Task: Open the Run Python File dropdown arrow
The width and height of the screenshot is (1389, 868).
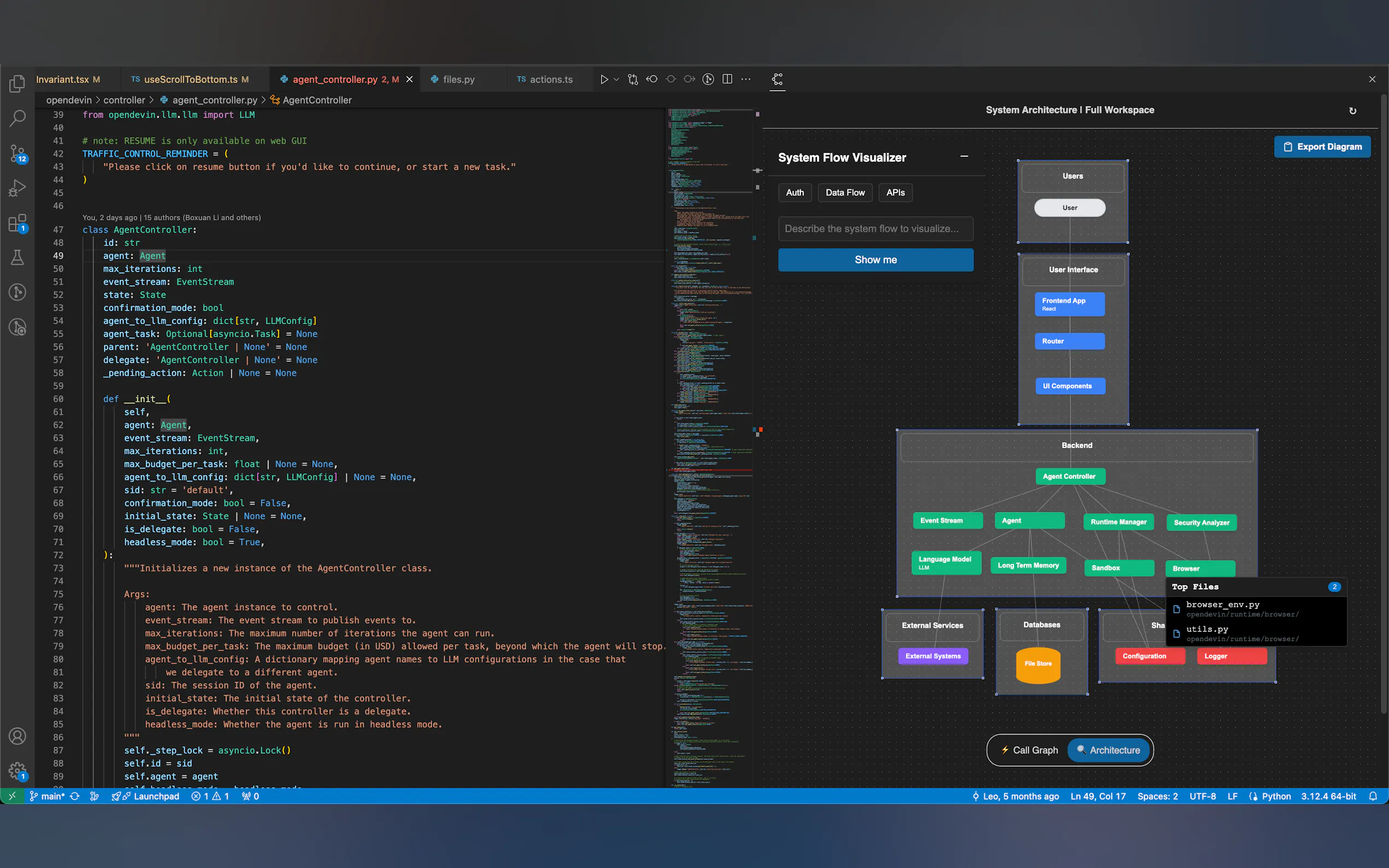Action: (x=616, y=79)
